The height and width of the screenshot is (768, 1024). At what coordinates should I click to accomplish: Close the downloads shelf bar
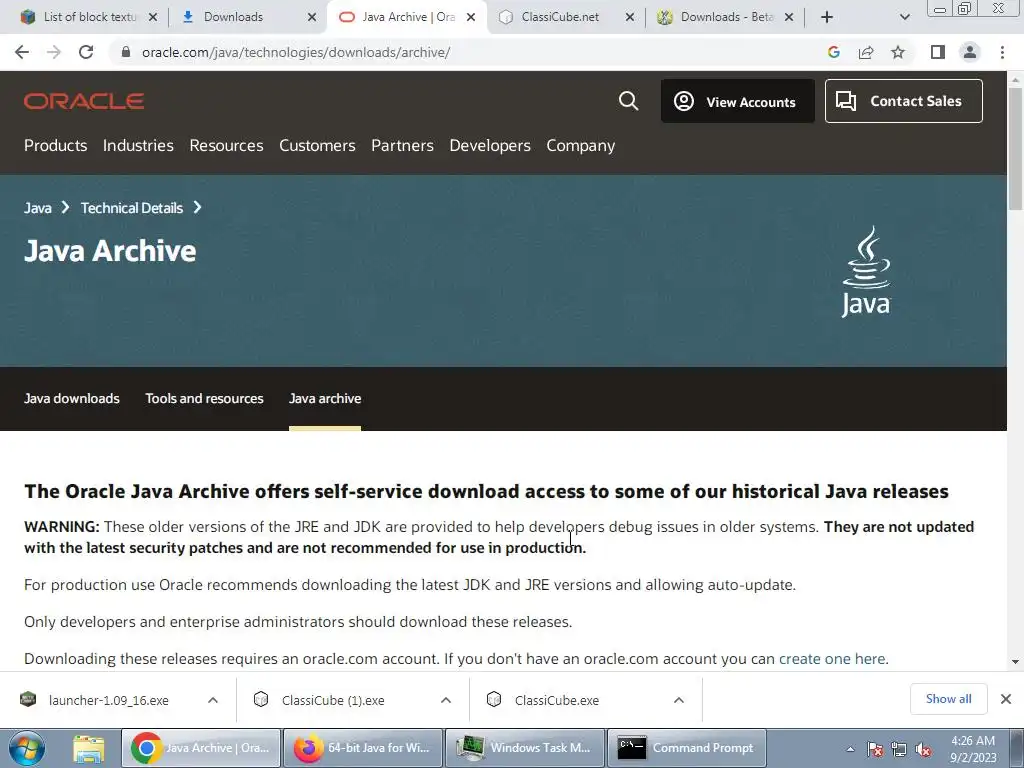(1006, 699)
